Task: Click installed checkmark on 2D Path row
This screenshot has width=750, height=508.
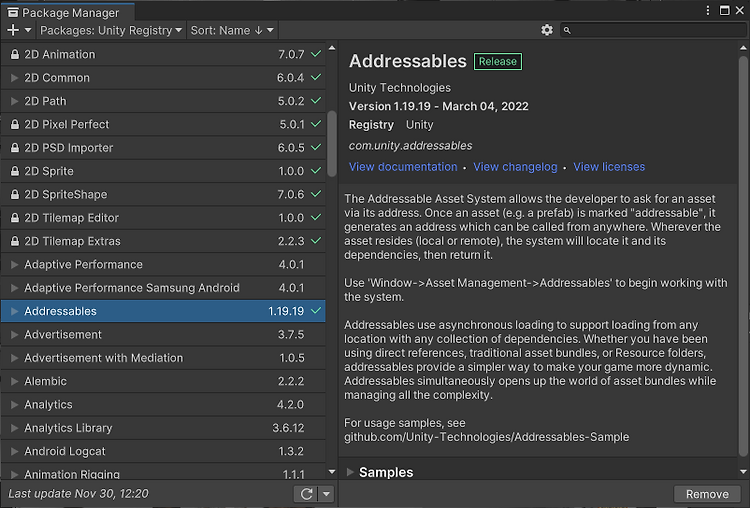Action: coord(316,100)
